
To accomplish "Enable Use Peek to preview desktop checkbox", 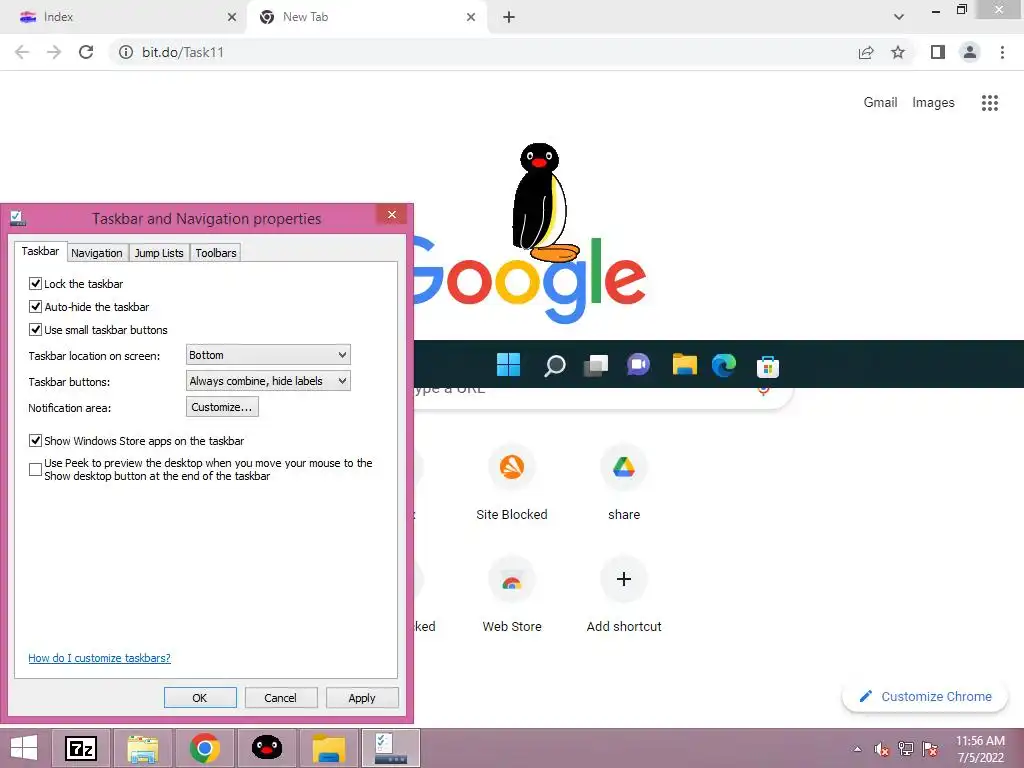I will click(x=35, y=470).
